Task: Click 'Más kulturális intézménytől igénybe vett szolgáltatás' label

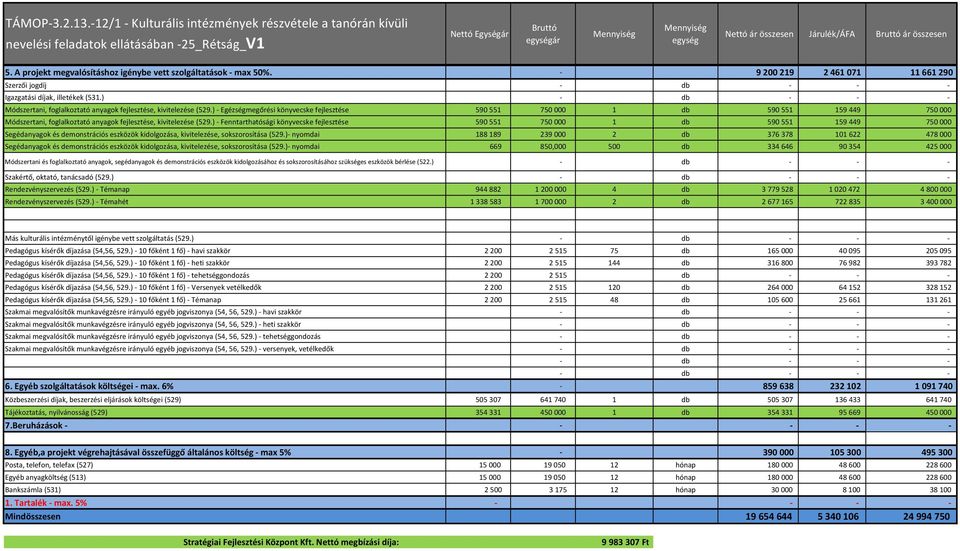Action: click(99, 239)
